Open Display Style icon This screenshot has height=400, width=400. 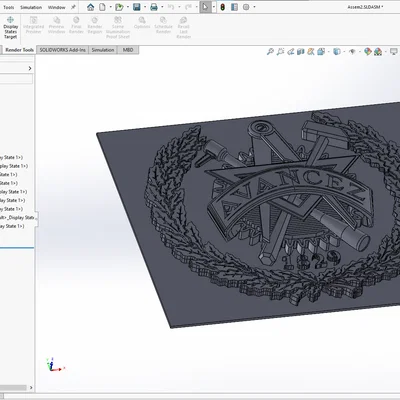[x=337, y=52]
